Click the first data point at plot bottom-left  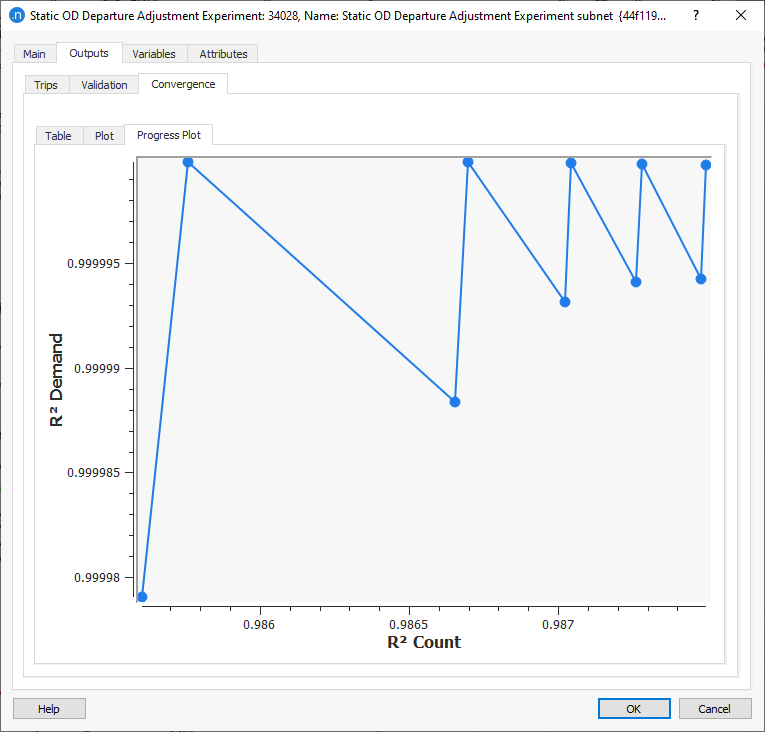(142, 597)
